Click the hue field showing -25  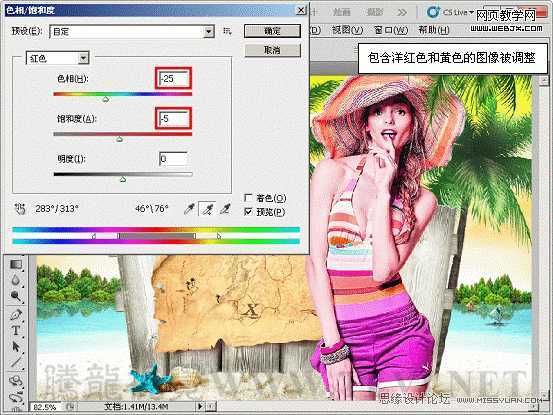[x=173, y=78]
